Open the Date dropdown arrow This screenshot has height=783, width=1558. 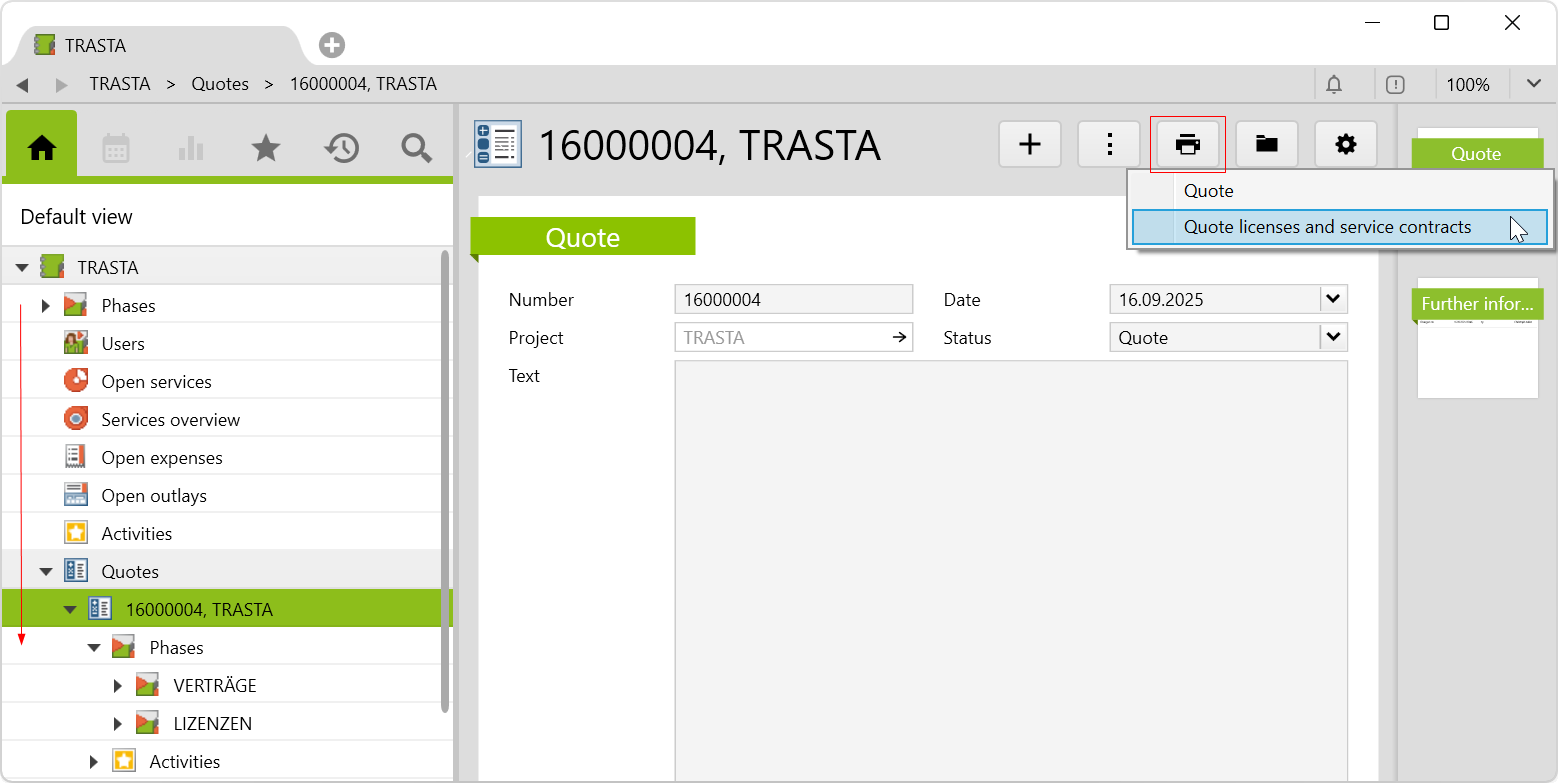click(1332, 299)
